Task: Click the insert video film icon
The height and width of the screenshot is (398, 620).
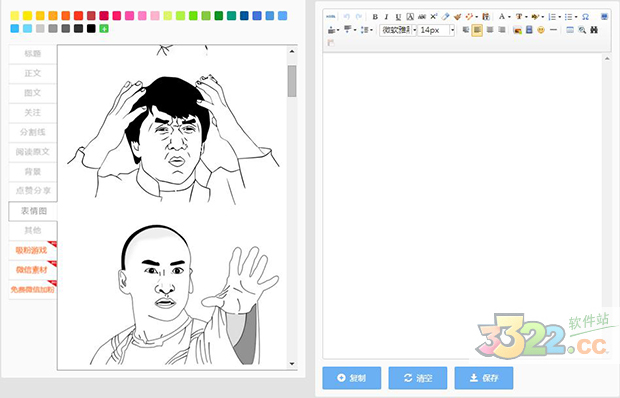Action: pos(529,30)
